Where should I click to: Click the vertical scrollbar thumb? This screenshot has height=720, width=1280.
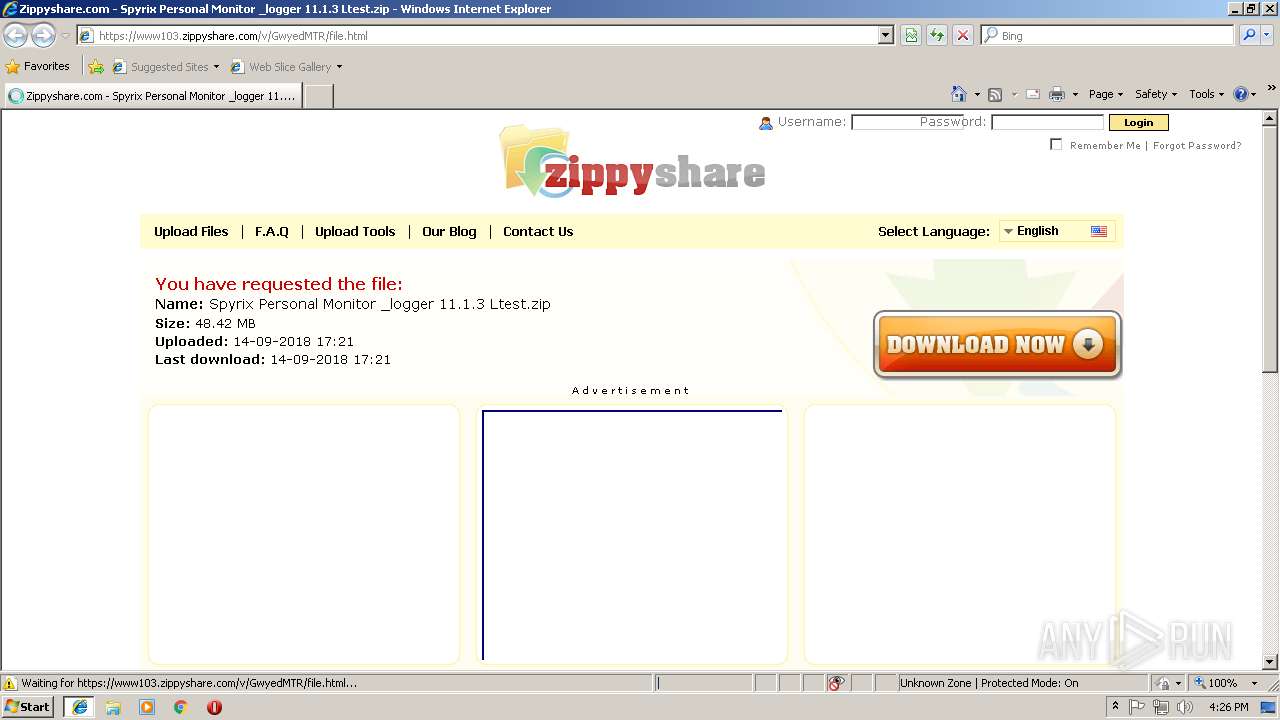[x=1270, y=249]
